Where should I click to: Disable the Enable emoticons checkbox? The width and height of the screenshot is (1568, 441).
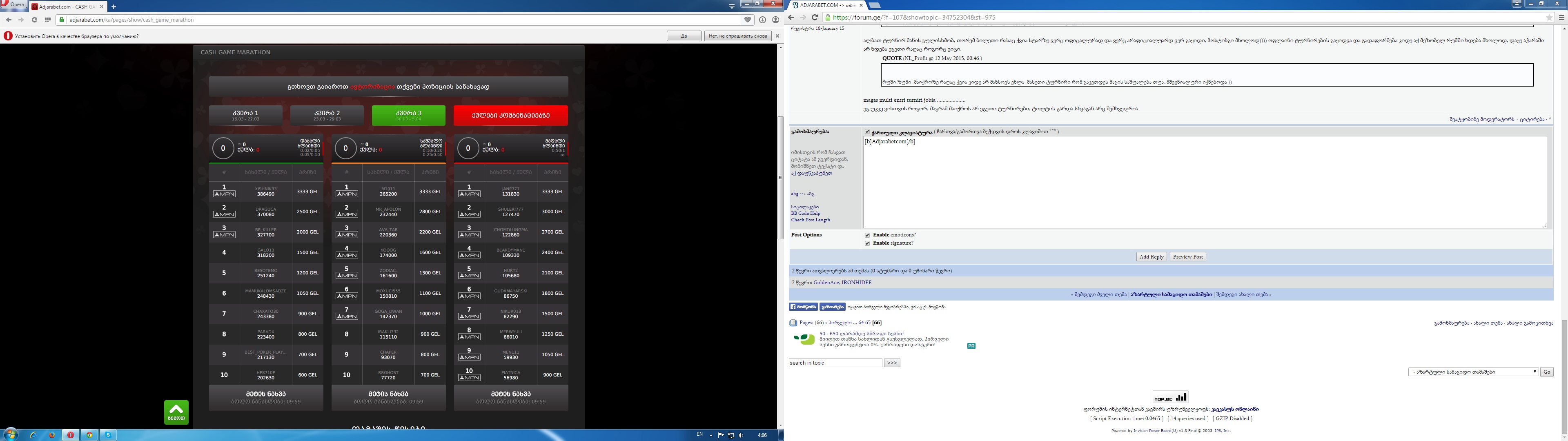coord(867,235)
